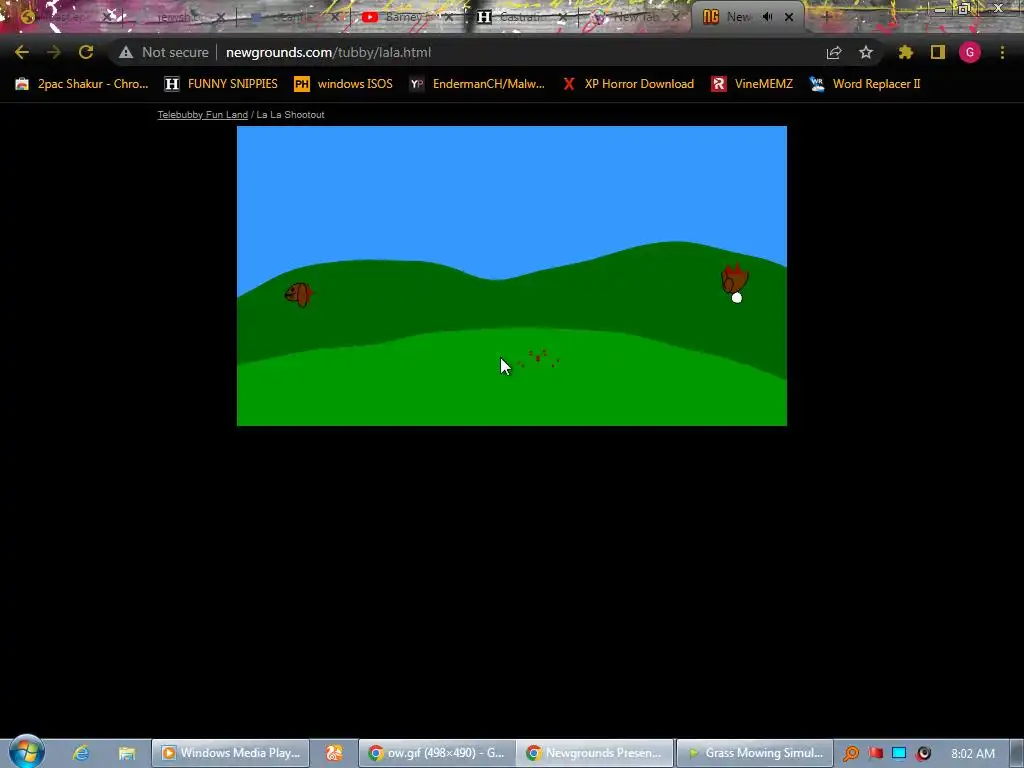Click the cyan monitor tray icon
This screenshot has width=1024, height=768.
899,754
